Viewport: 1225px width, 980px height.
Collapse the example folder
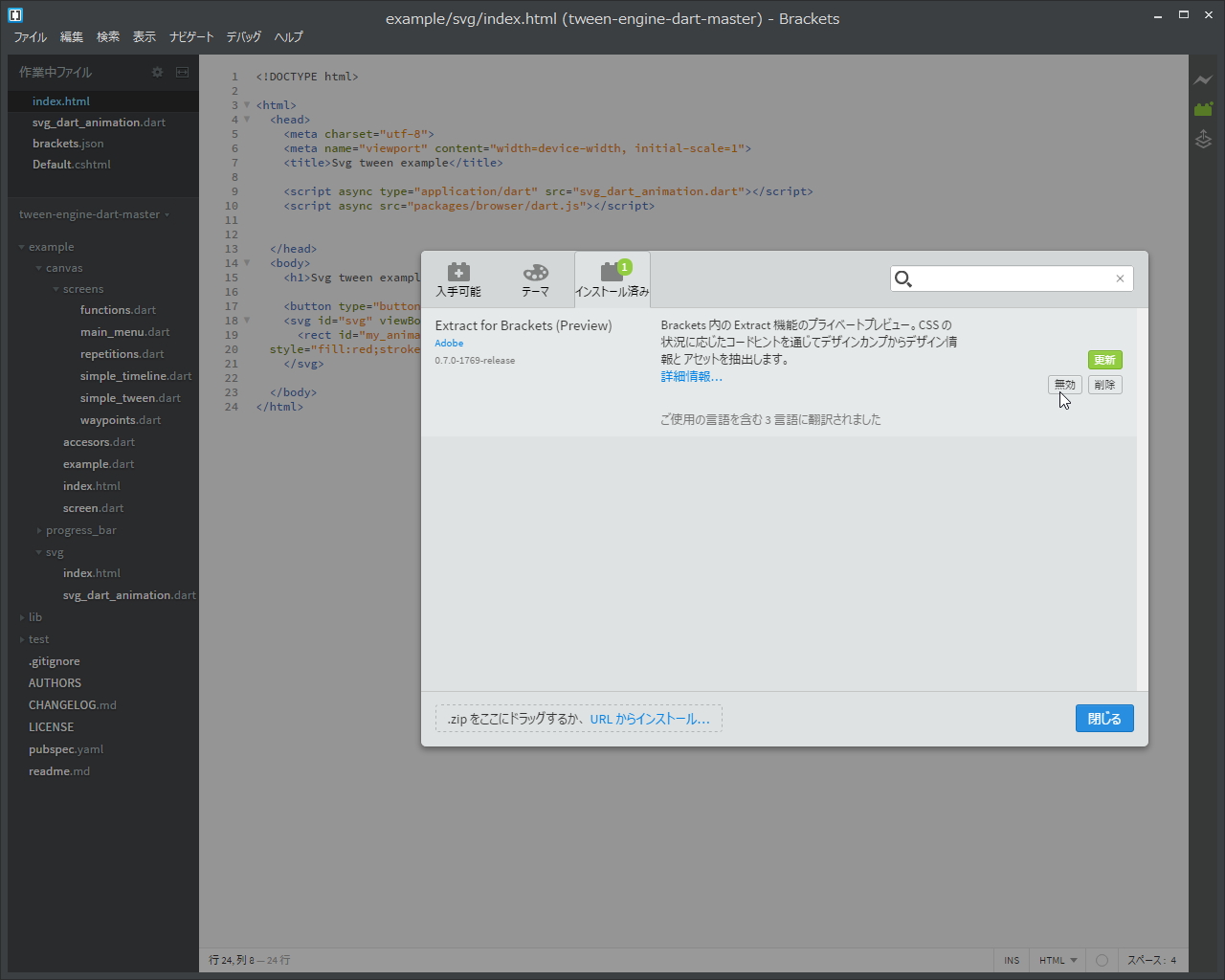click(x=21, y=247)
